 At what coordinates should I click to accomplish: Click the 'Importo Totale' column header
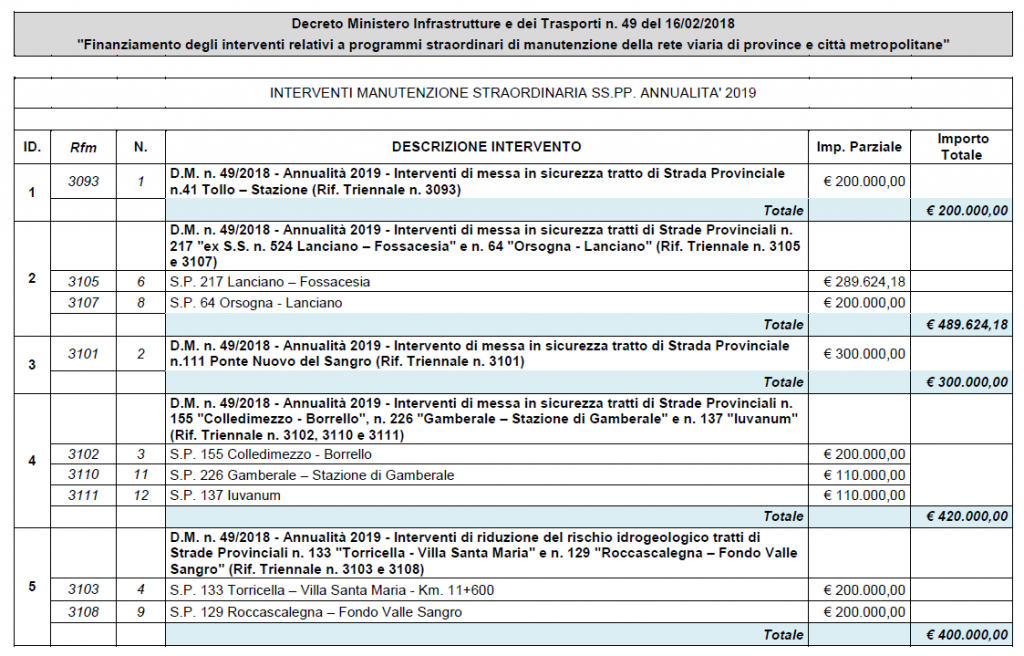tap(963, 147)
